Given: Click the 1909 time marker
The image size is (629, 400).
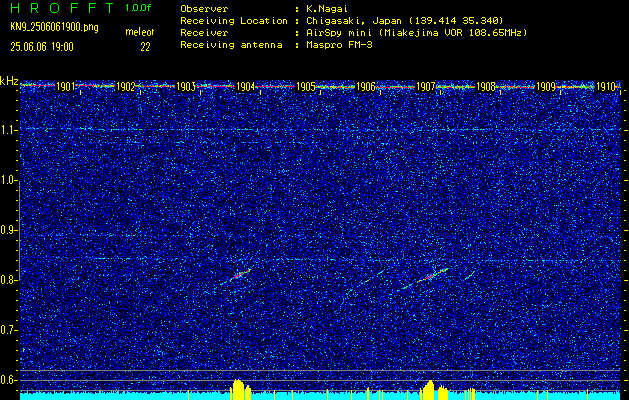Looking at the screenshot, I should tap(546, 87).
